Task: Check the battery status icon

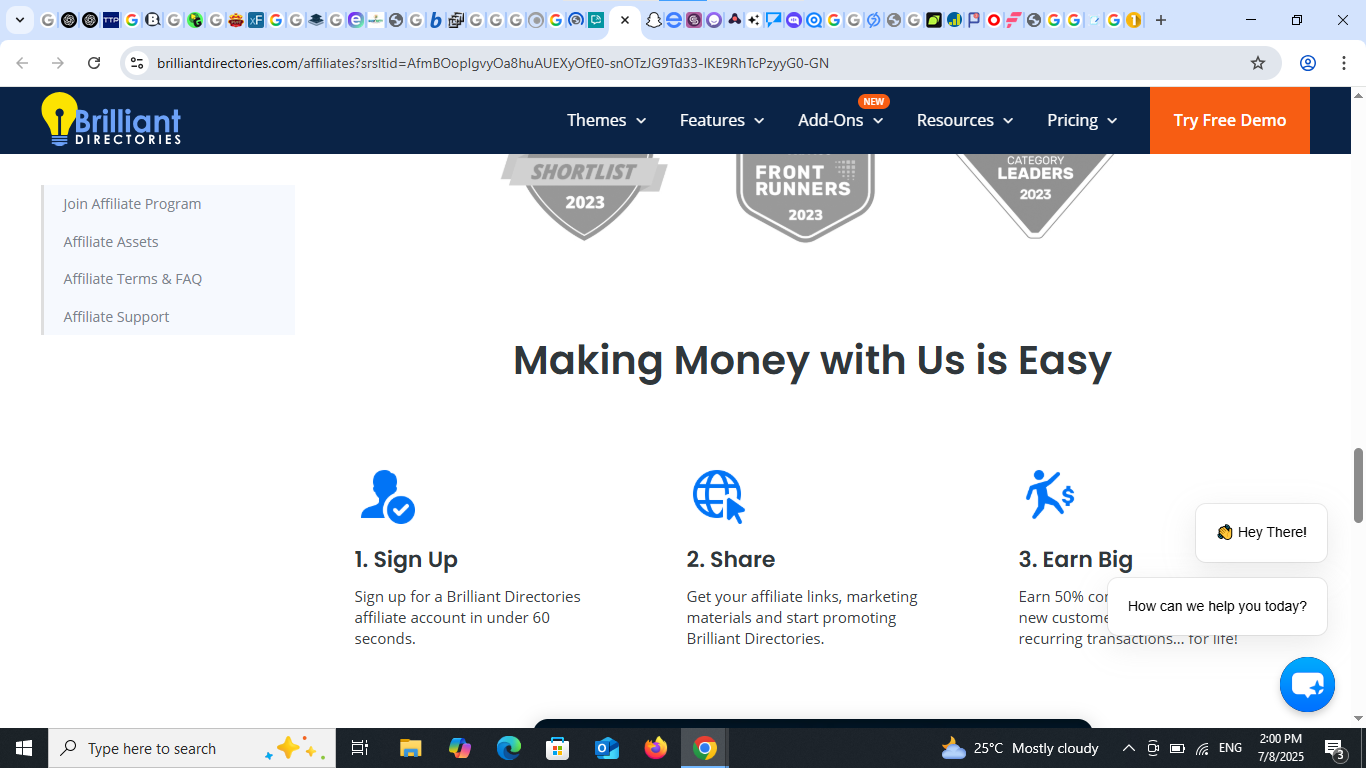Action: click(x=1177, y=748)
